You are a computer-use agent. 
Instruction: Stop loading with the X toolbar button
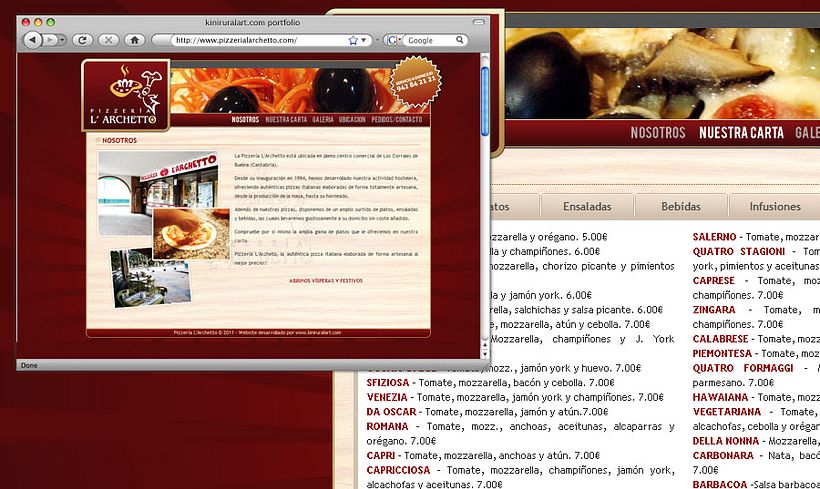coord(108,40)
